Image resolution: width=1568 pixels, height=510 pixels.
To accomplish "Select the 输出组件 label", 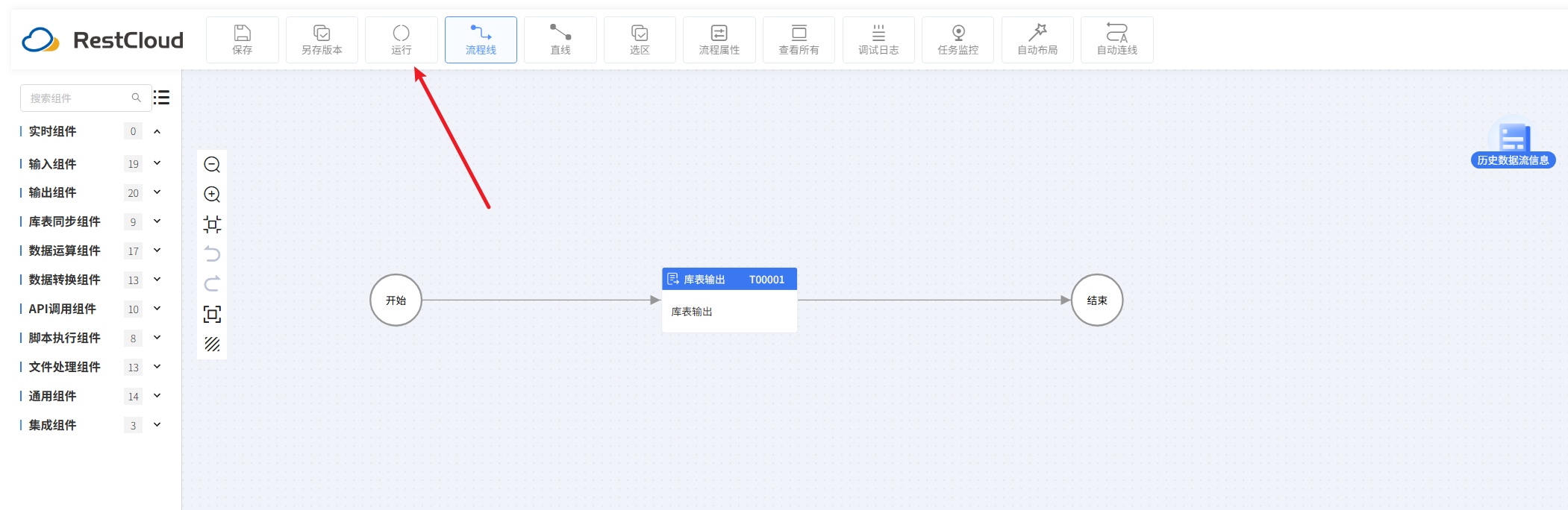I will point(52,192).
